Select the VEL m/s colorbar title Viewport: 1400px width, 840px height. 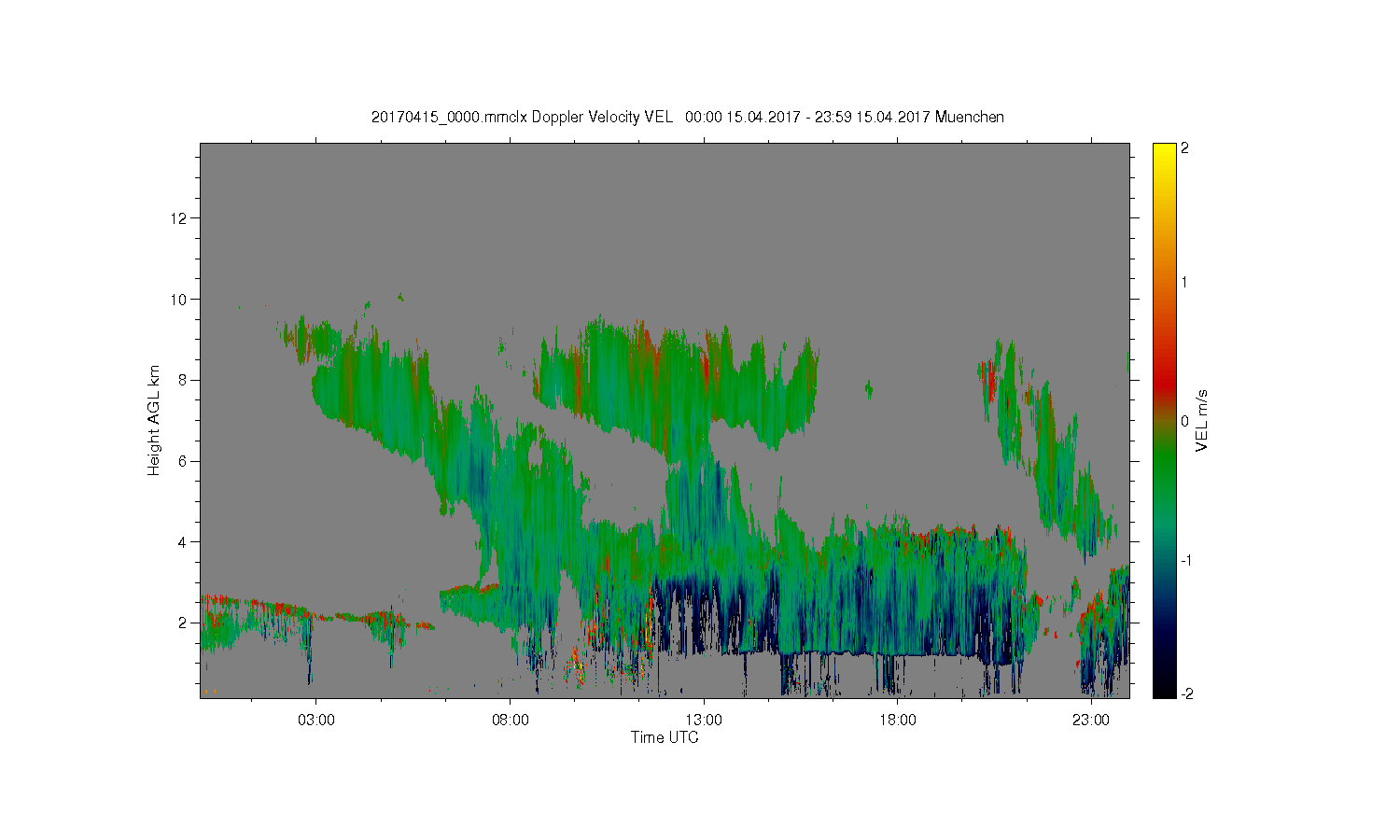pyautogui.click(x=1202, y=420)
